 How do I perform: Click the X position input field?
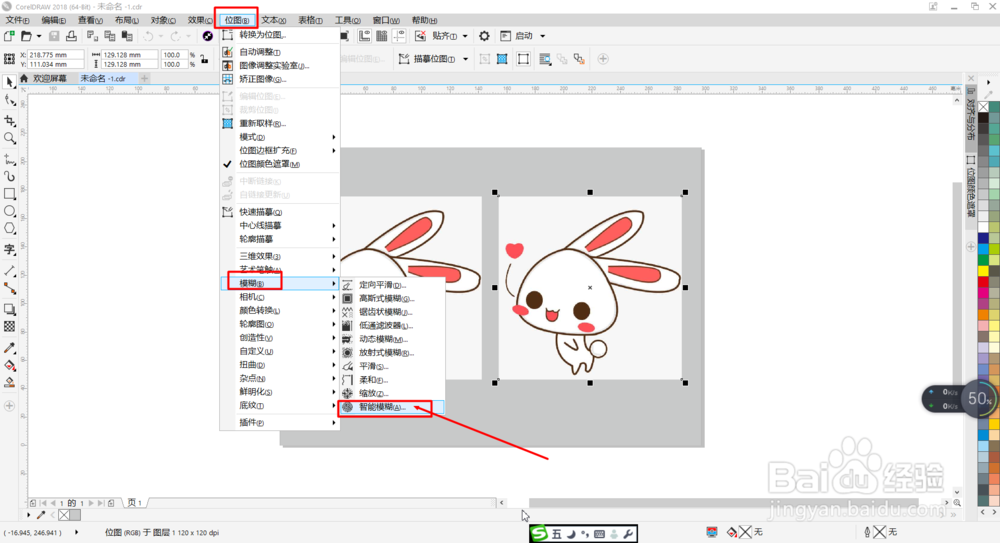point(55,55)
